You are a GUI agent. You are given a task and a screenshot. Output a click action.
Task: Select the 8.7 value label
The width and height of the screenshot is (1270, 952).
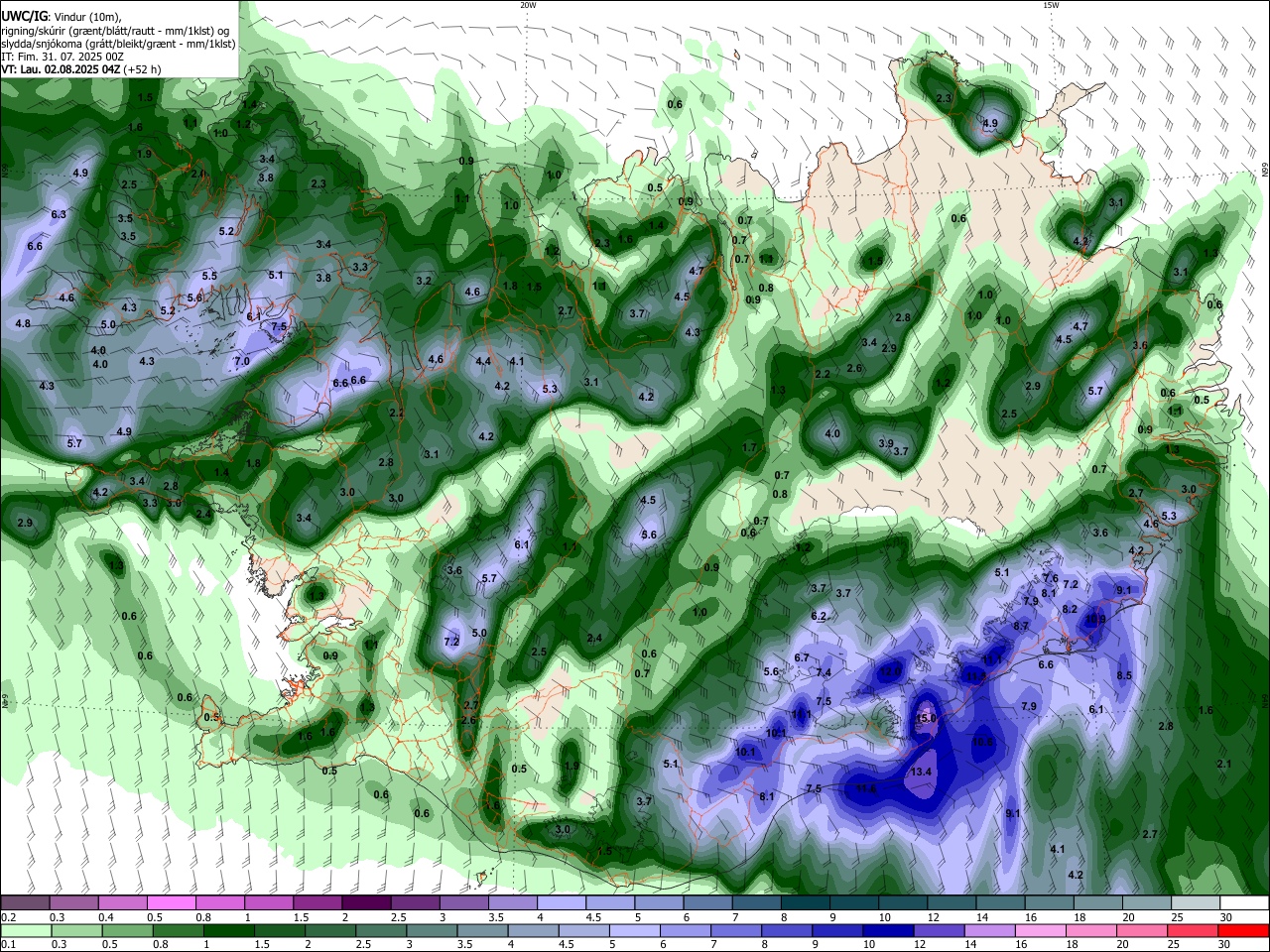point(1021,626)
